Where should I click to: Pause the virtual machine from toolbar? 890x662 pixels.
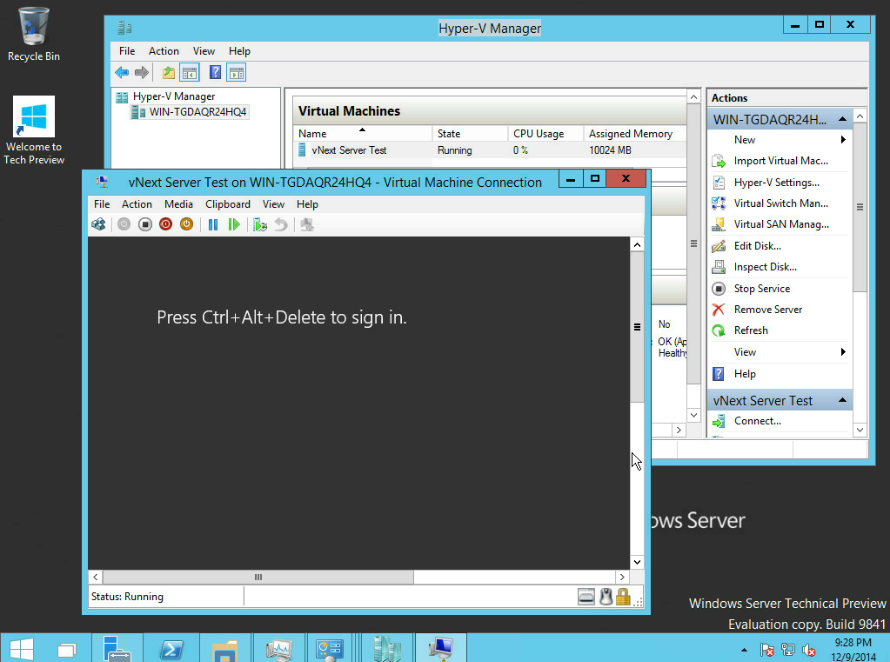coord(213,225)
